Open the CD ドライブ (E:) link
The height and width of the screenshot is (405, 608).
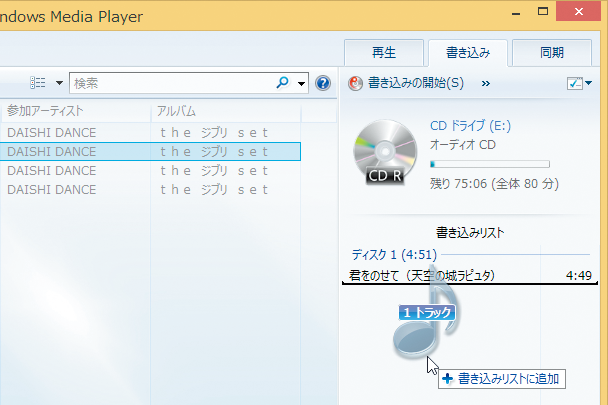(x=470, y=126)
